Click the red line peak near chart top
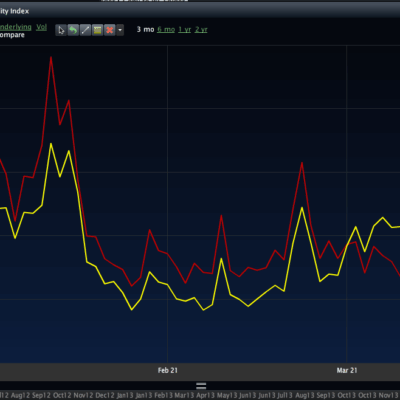The height and width of the screenshot is (400, 400). point(51,58)
